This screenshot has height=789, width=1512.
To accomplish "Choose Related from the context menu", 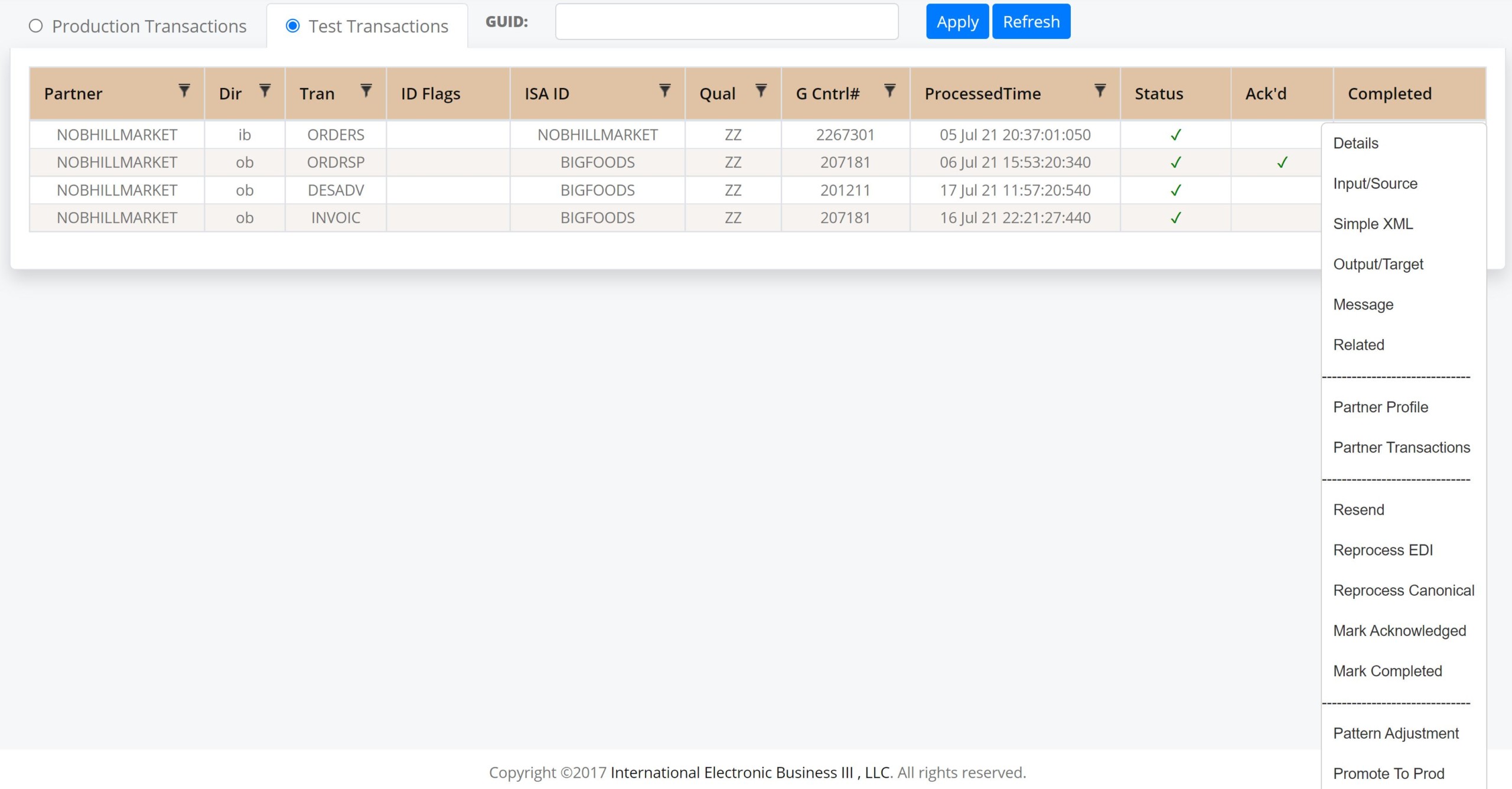I will (1358, 345).
